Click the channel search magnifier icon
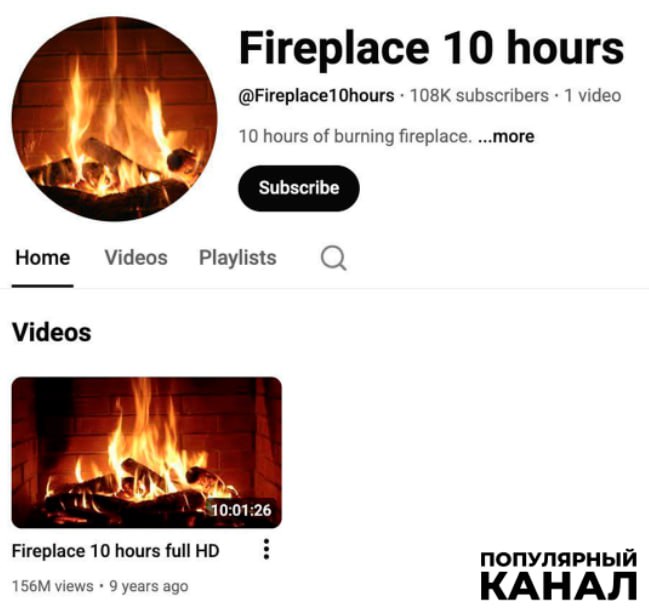649x611 pixels. [x=334, y=258]
